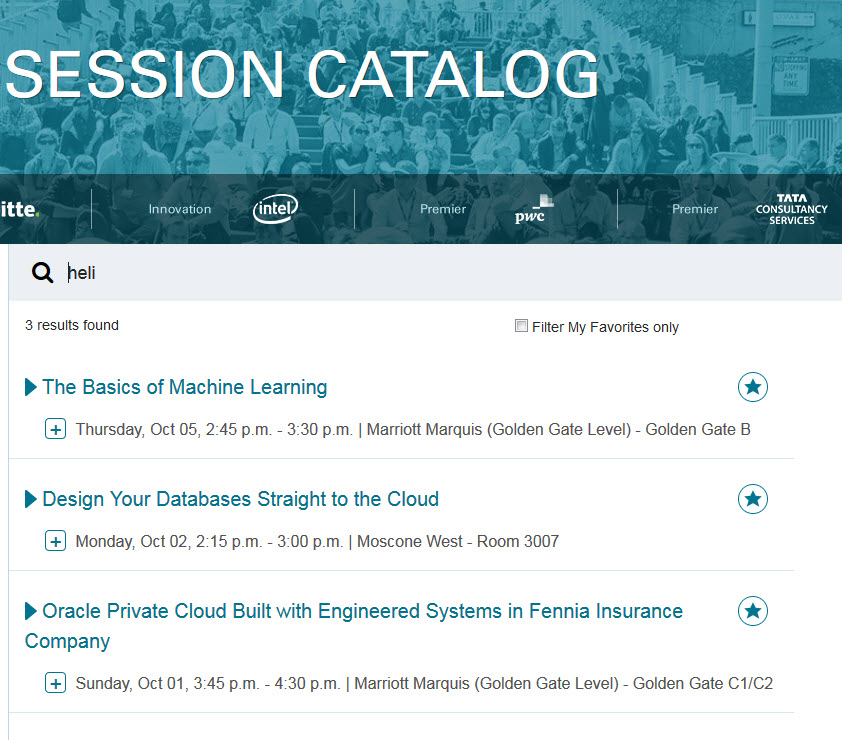Click the Deloitte sponsor logo
842x740 pixels.
pyautogui.click(x=18, y=209)
